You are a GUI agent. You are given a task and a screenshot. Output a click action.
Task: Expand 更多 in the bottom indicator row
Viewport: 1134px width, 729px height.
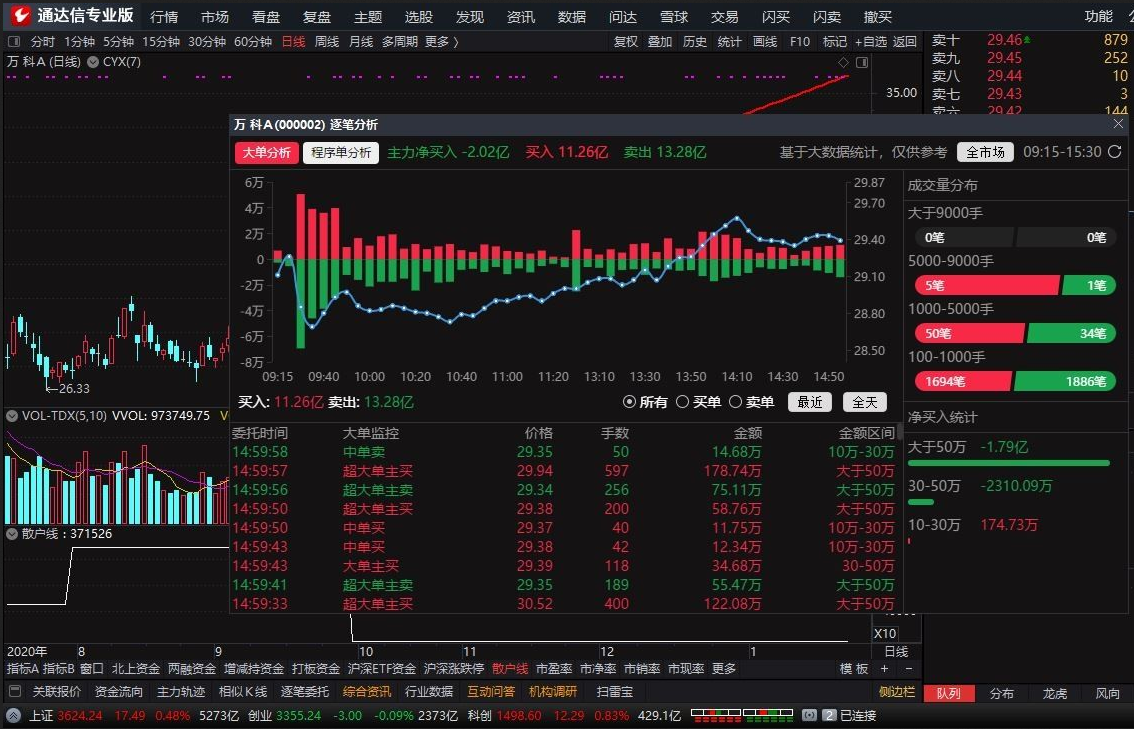[723, 669]
